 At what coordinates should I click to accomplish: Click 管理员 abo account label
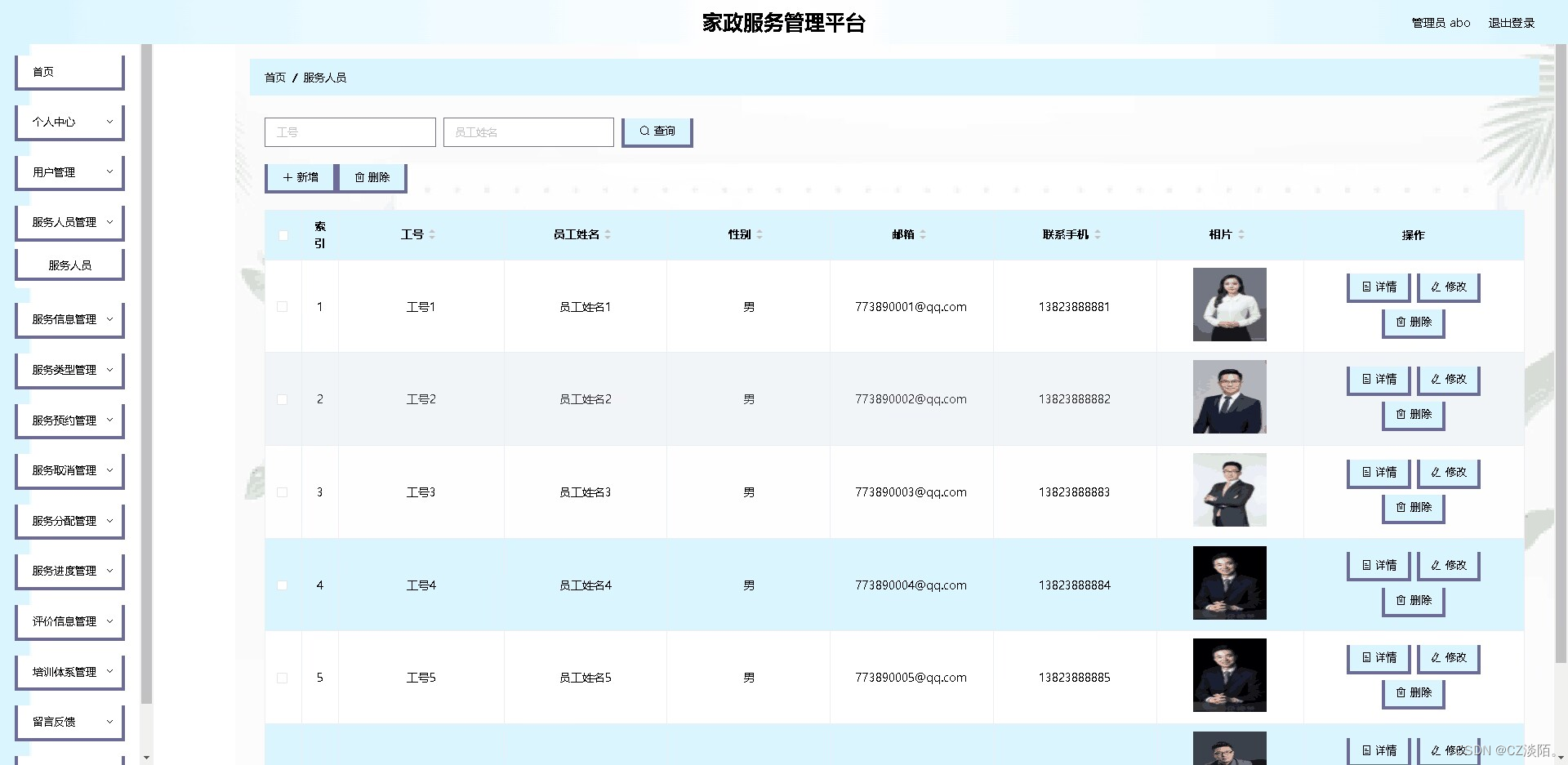1441,23
